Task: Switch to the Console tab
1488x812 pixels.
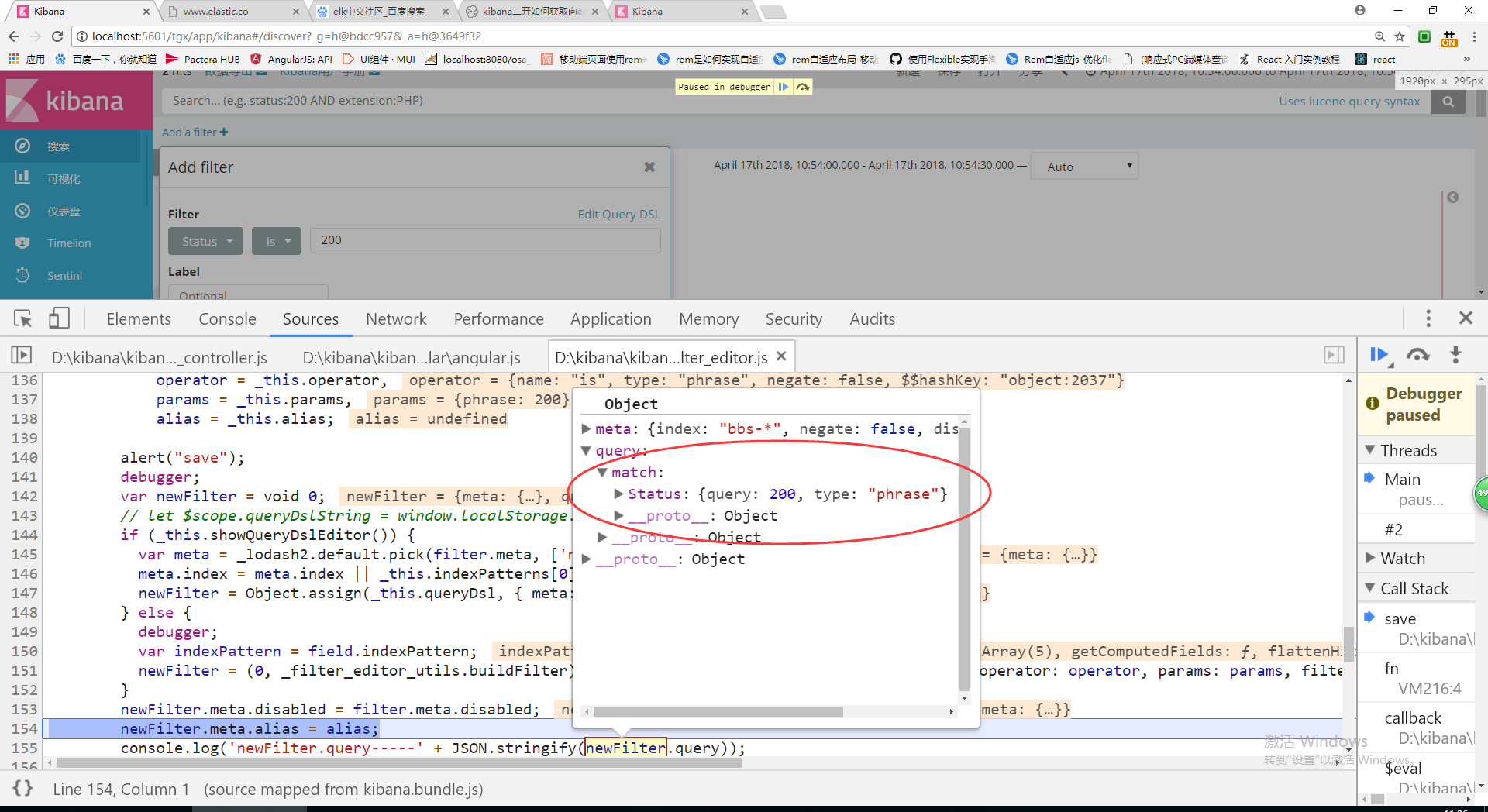Action: tap(227, 318)
